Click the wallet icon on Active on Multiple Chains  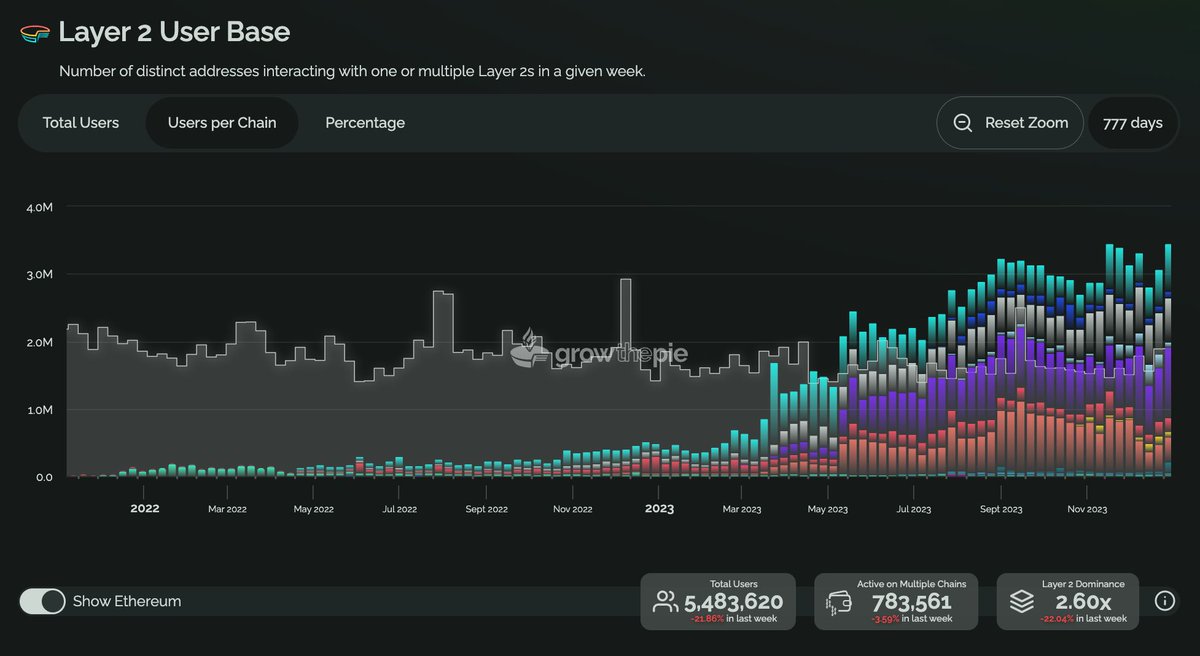837,601
